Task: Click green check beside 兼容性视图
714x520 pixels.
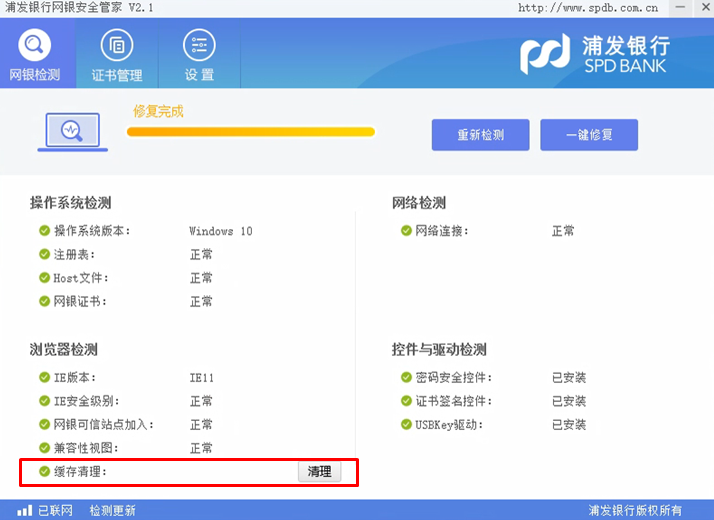Action: tap(44, 448)
